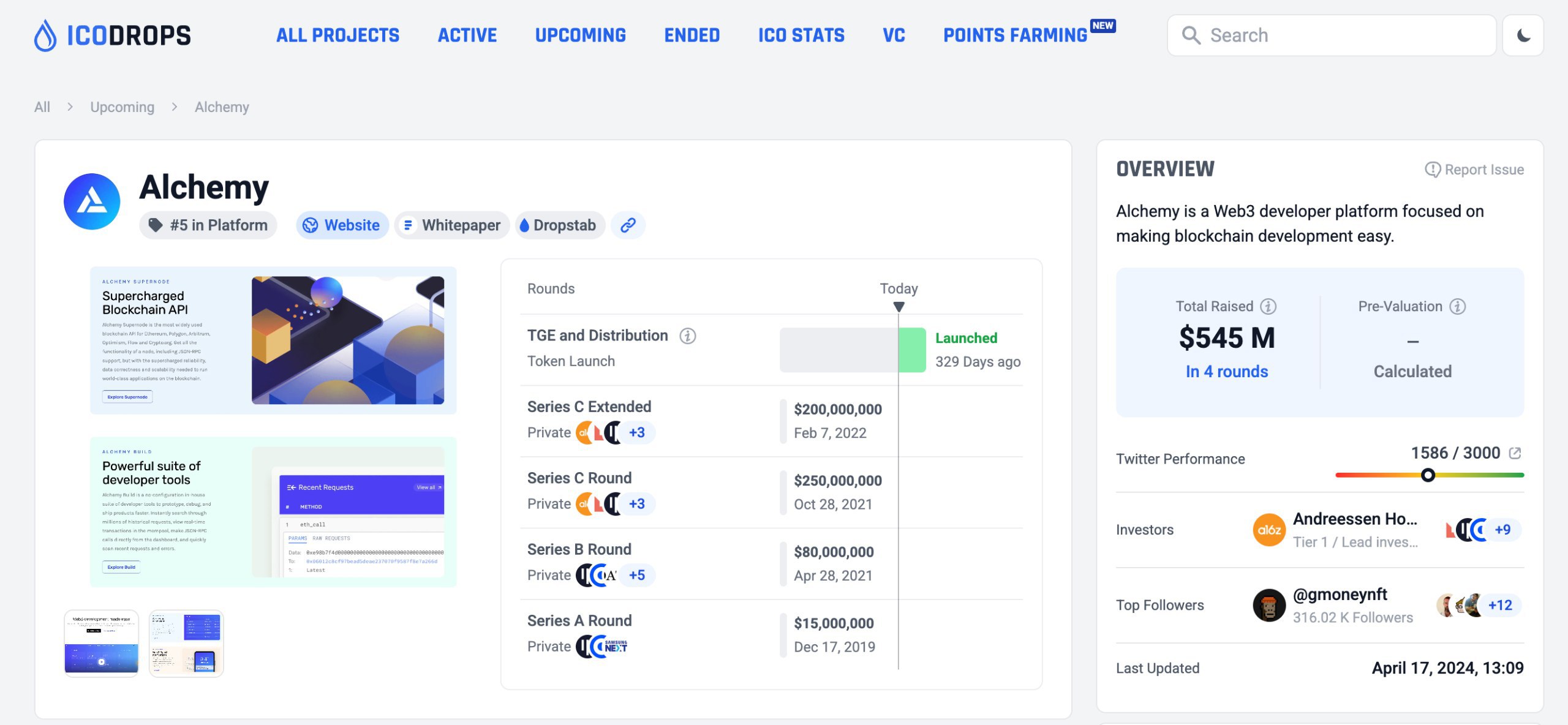Viewport: 1568px width, 725px height.
Task: Click $250,000,000 Series C Round amount
Action: [x=838, y=481]
